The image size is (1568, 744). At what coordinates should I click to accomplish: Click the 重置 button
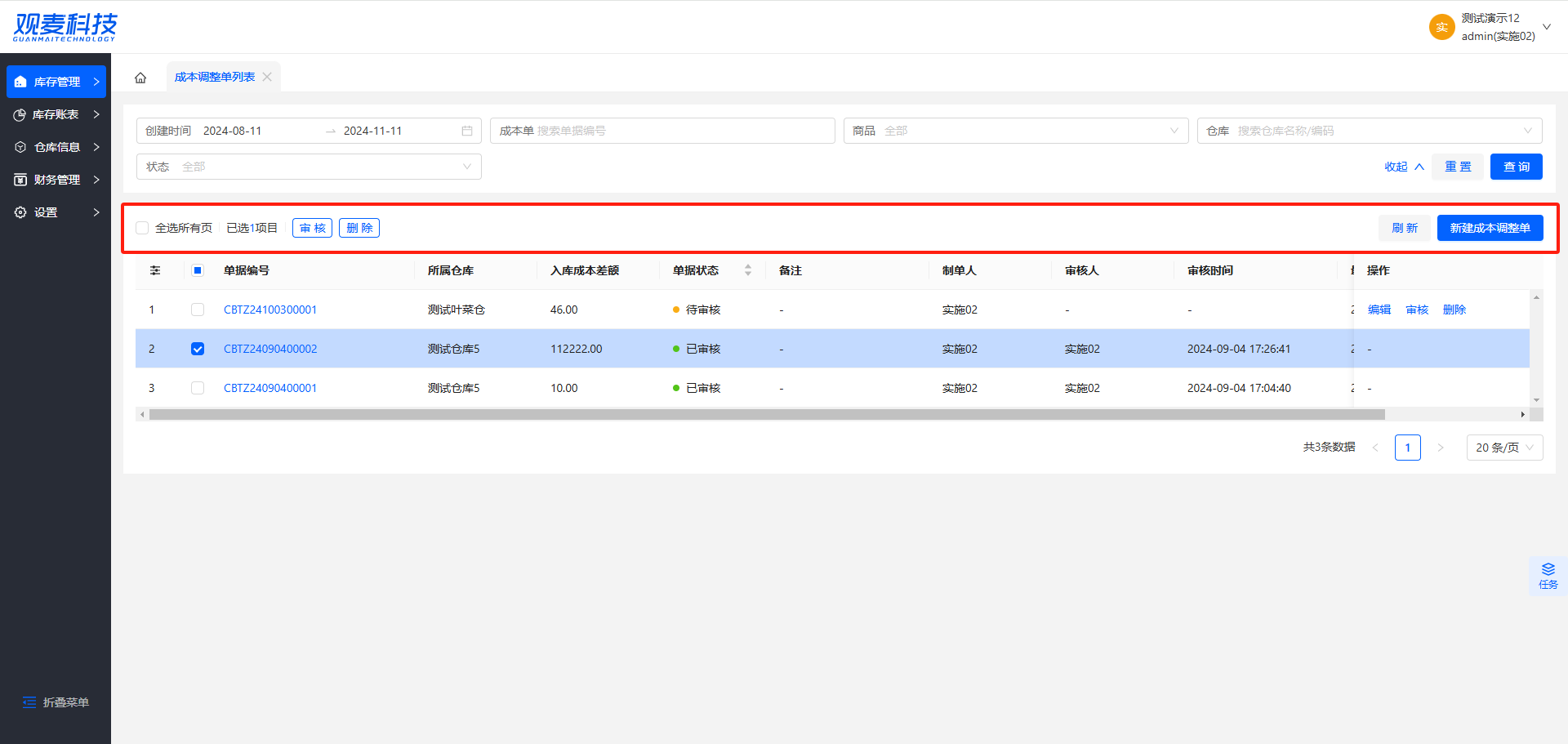pyautogui.click(x=1458, y=167)
